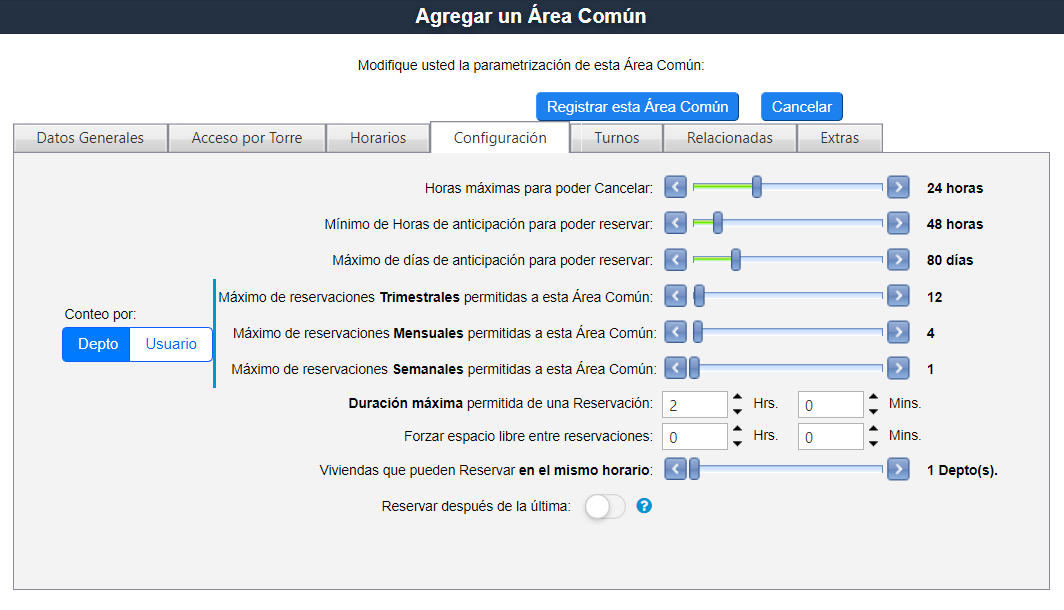Increase Semanales reservations with right arrow
The width and height of the screenshot is (1064, 610).
tap(897, 369)
